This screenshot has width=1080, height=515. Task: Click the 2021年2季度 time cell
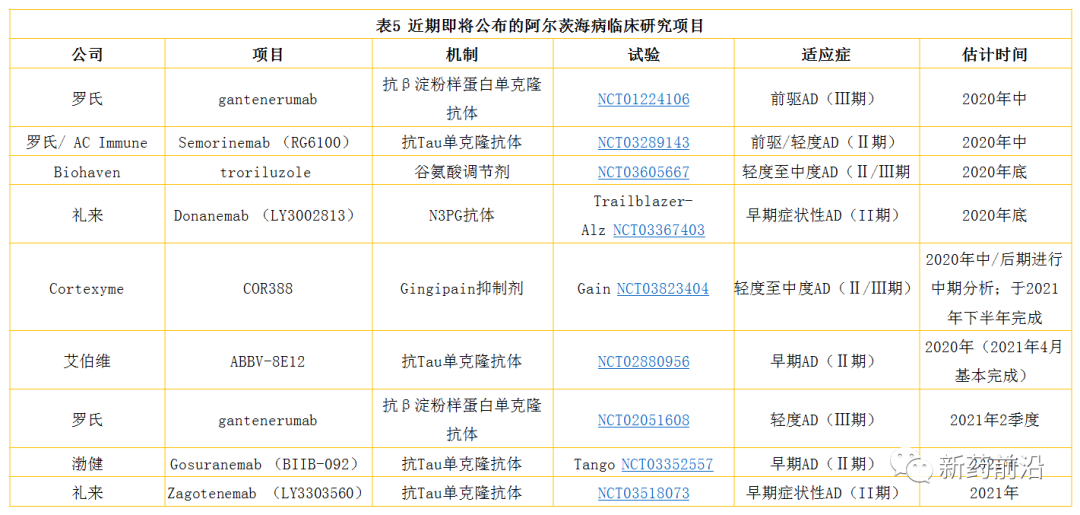994,420
